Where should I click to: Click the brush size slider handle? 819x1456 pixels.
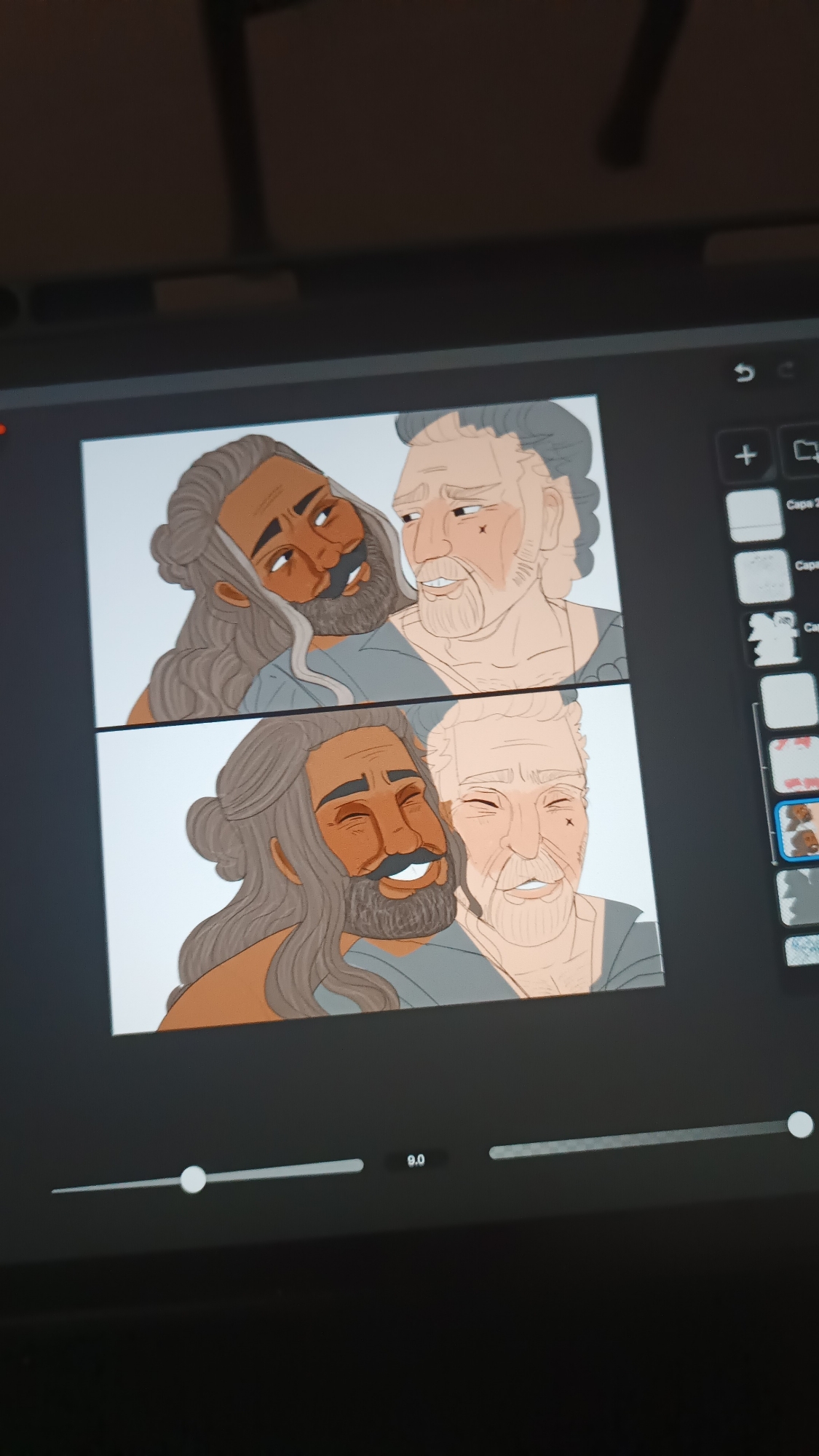(193, 1179)
